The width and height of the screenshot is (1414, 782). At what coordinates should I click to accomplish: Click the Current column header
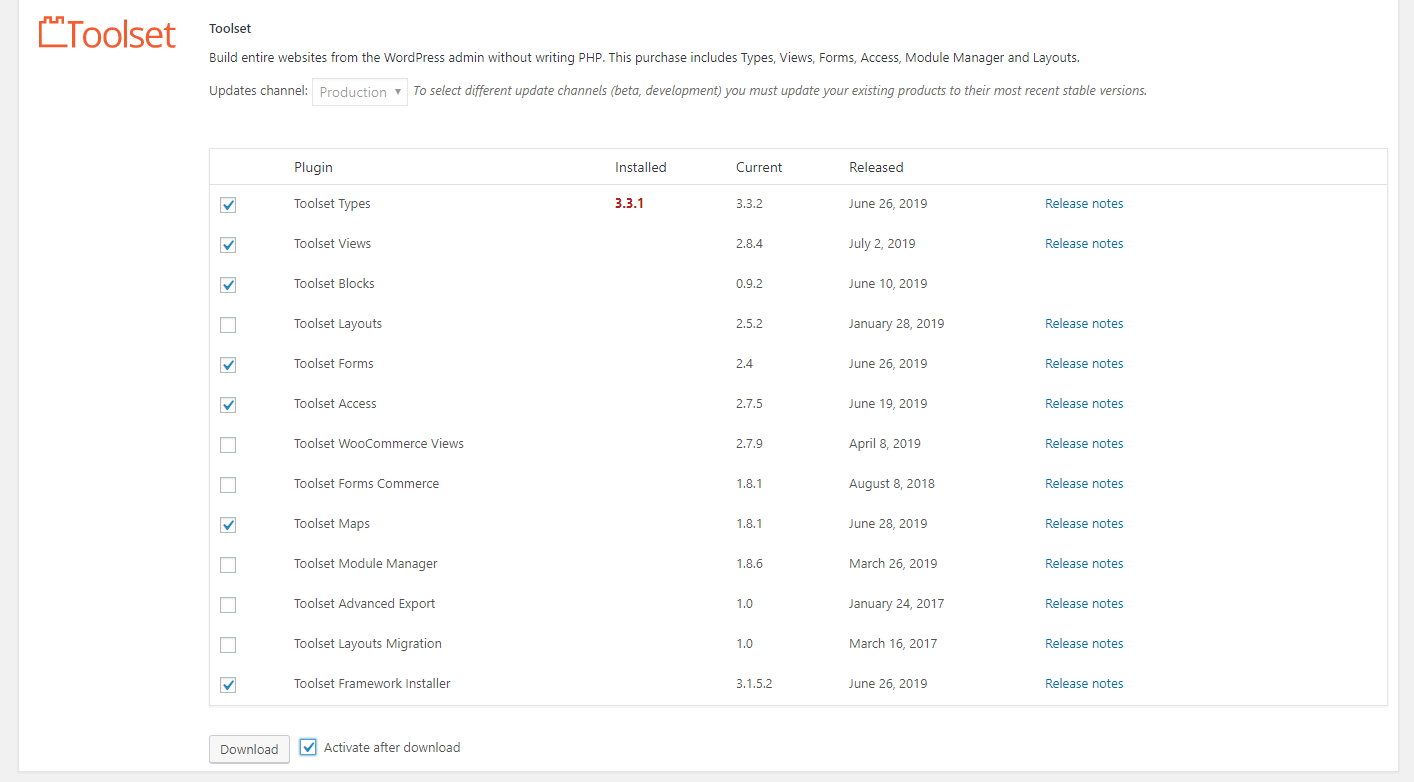pyautogui.click(x=759, y=168)
